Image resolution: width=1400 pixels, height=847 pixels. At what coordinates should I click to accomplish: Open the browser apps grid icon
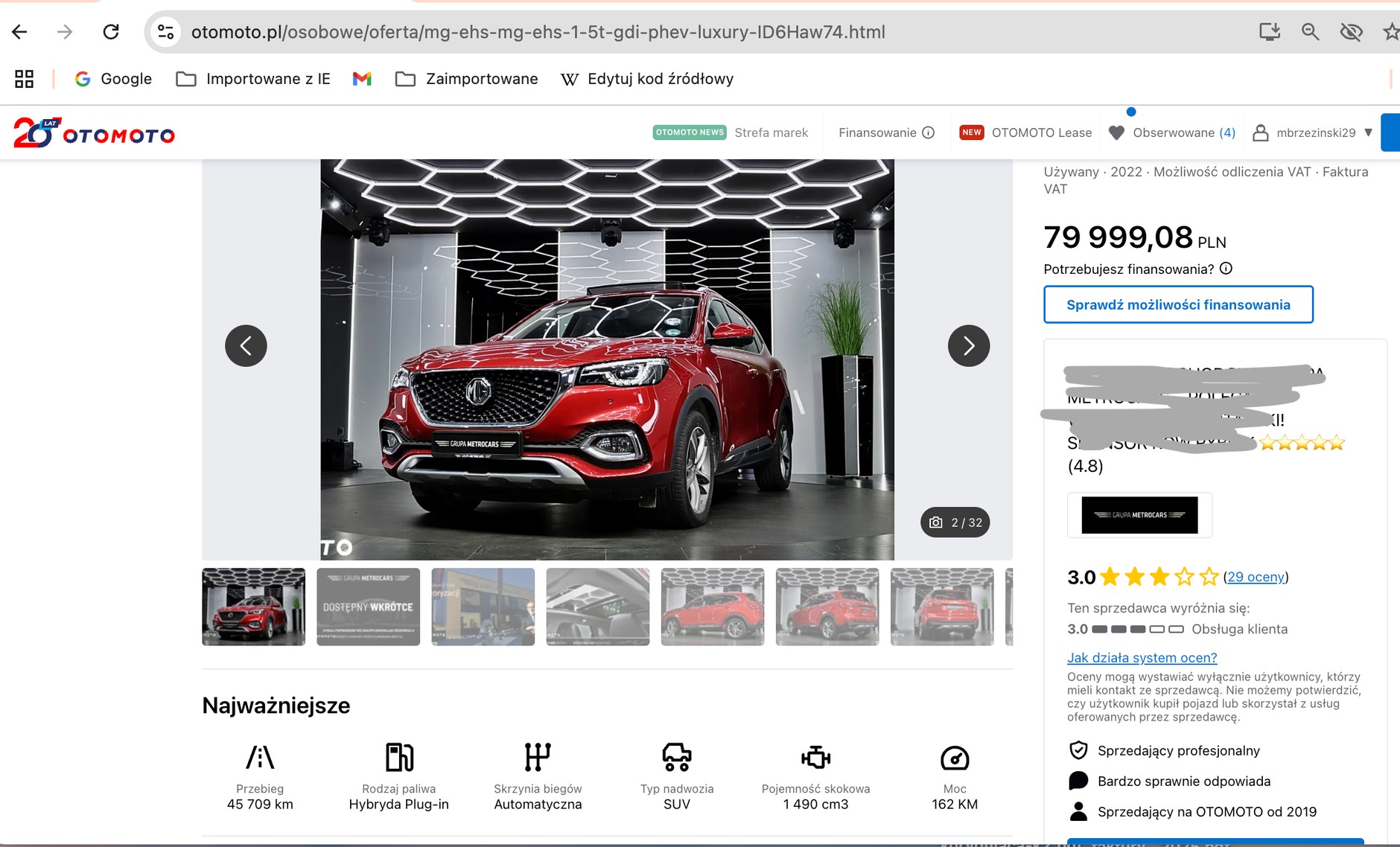[24, 79]
